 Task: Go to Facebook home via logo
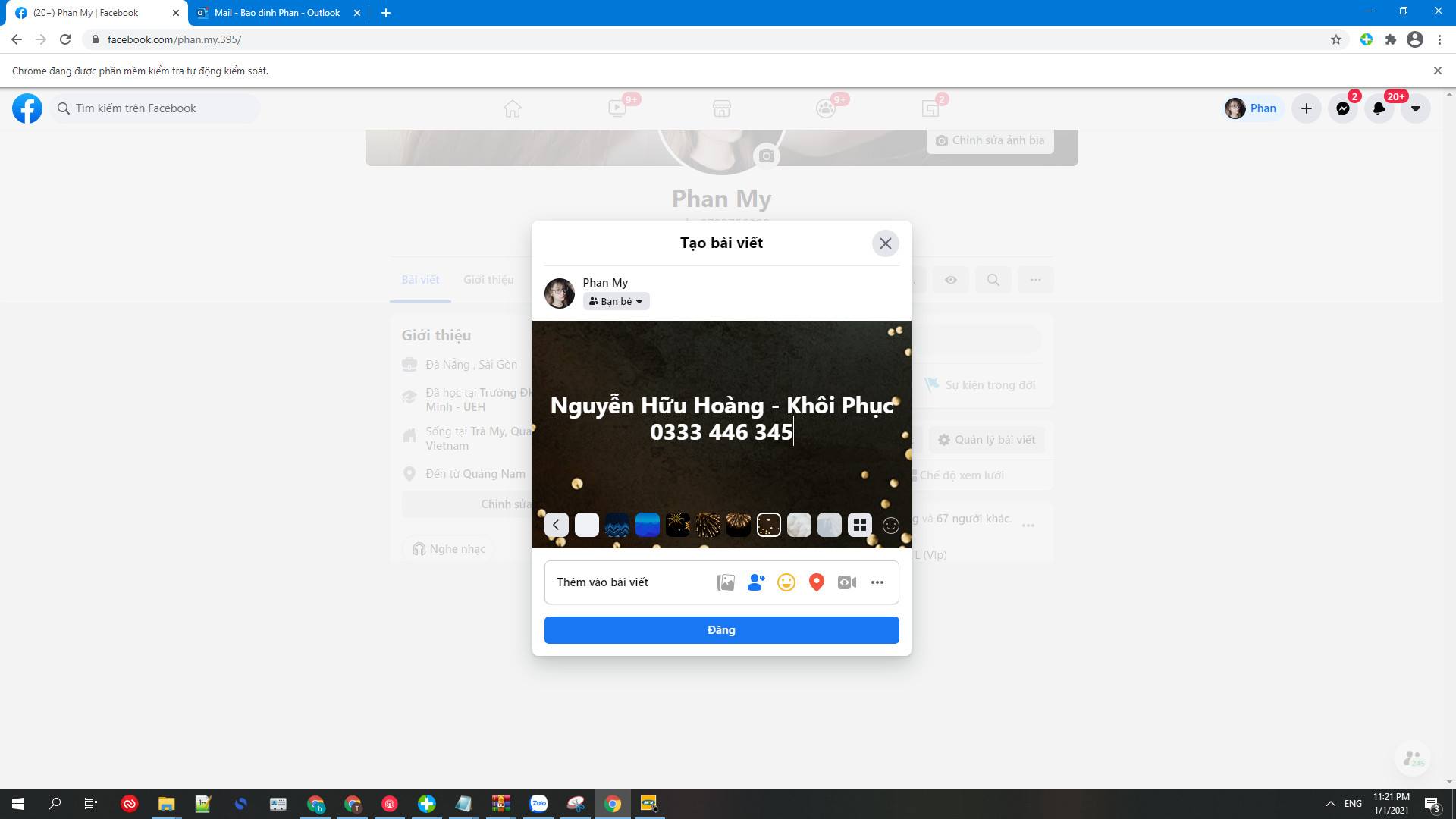(x=27, y=108)
